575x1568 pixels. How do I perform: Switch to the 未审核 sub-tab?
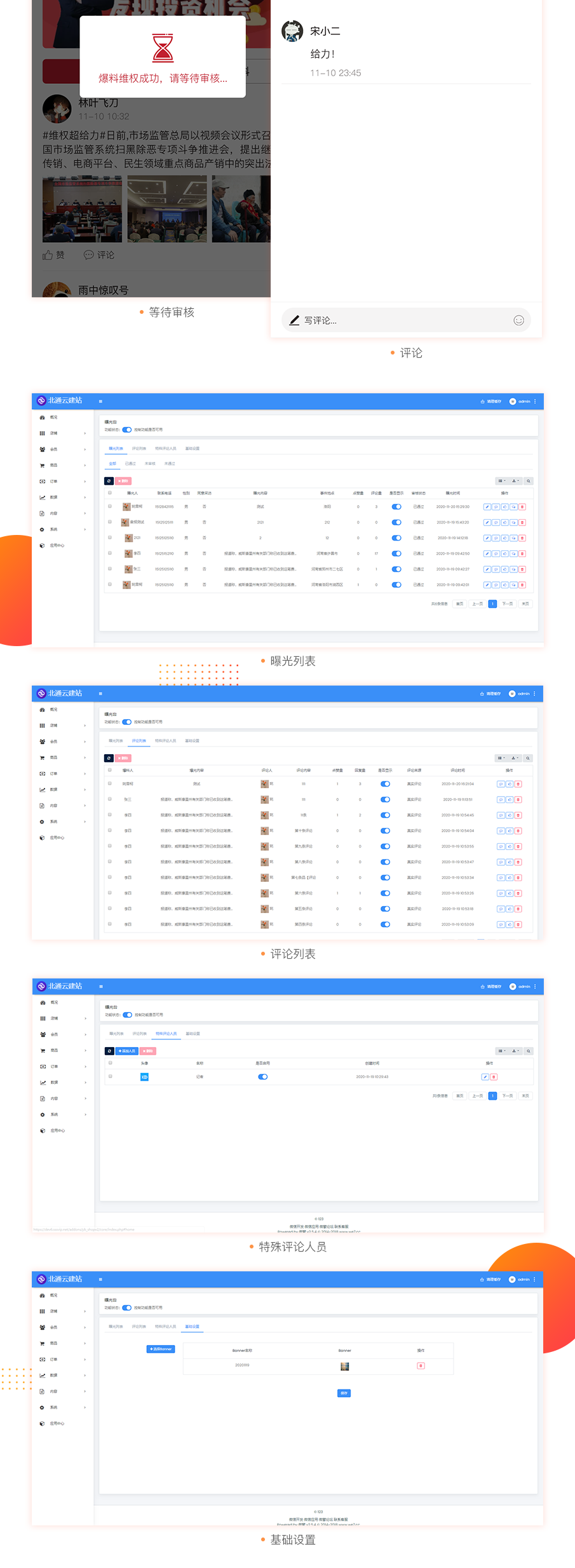pyautogui.click(x=150, y=464)
